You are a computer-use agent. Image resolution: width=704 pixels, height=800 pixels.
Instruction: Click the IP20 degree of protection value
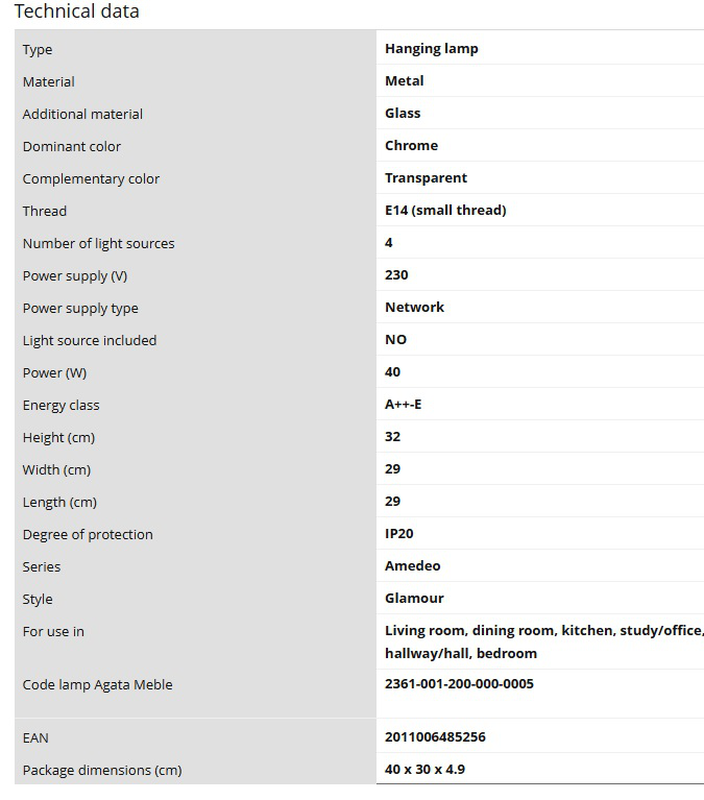point(400,534)
